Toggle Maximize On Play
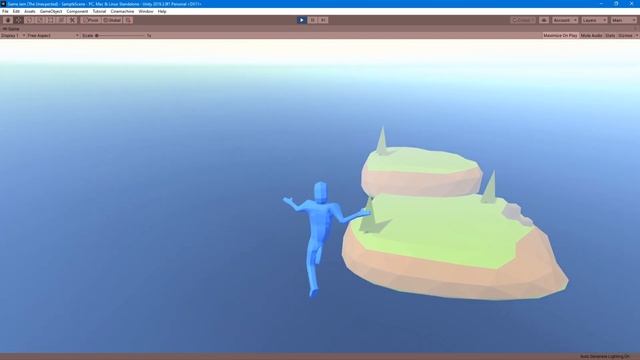The image size is (640, 360). [560, 36]
